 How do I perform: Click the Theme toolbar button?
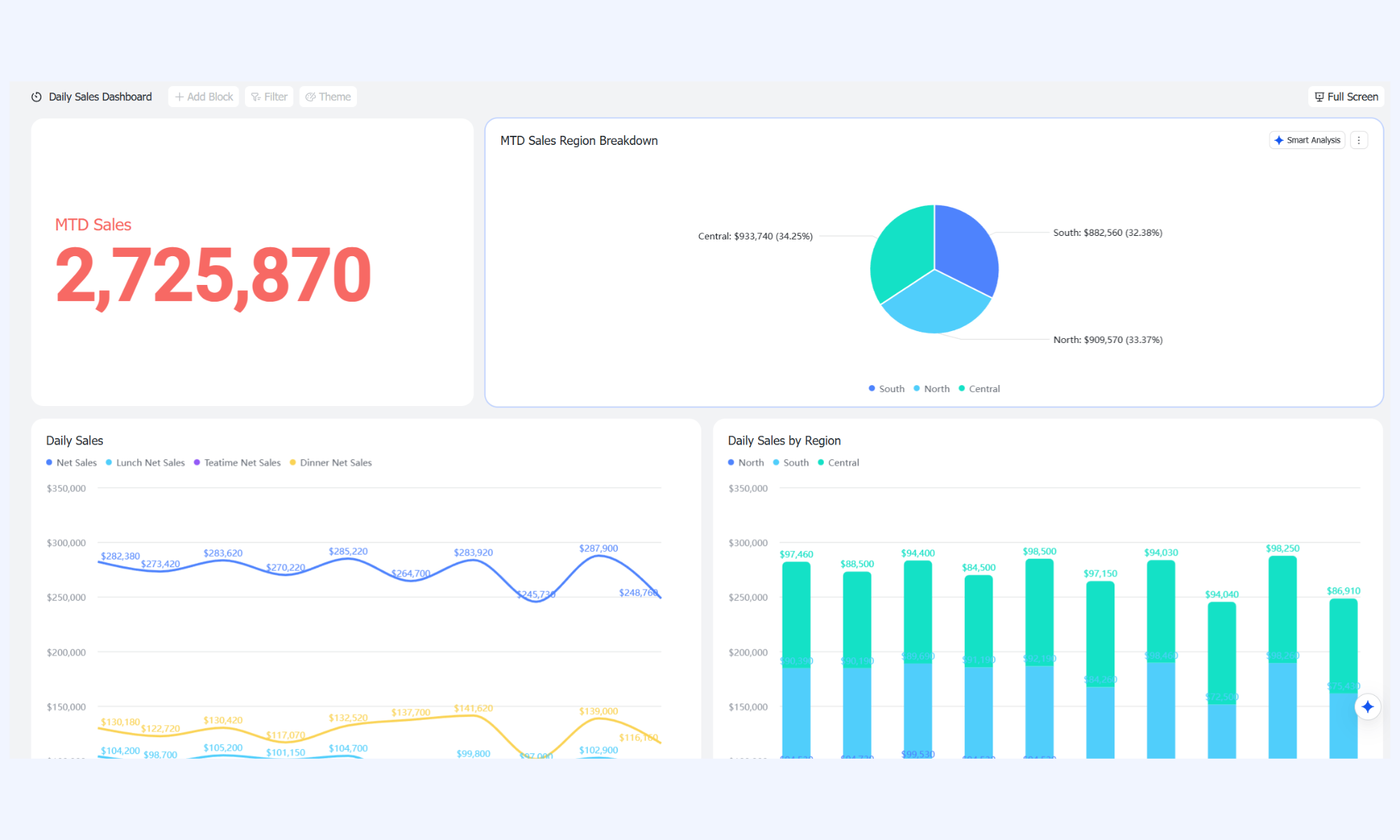328,97
